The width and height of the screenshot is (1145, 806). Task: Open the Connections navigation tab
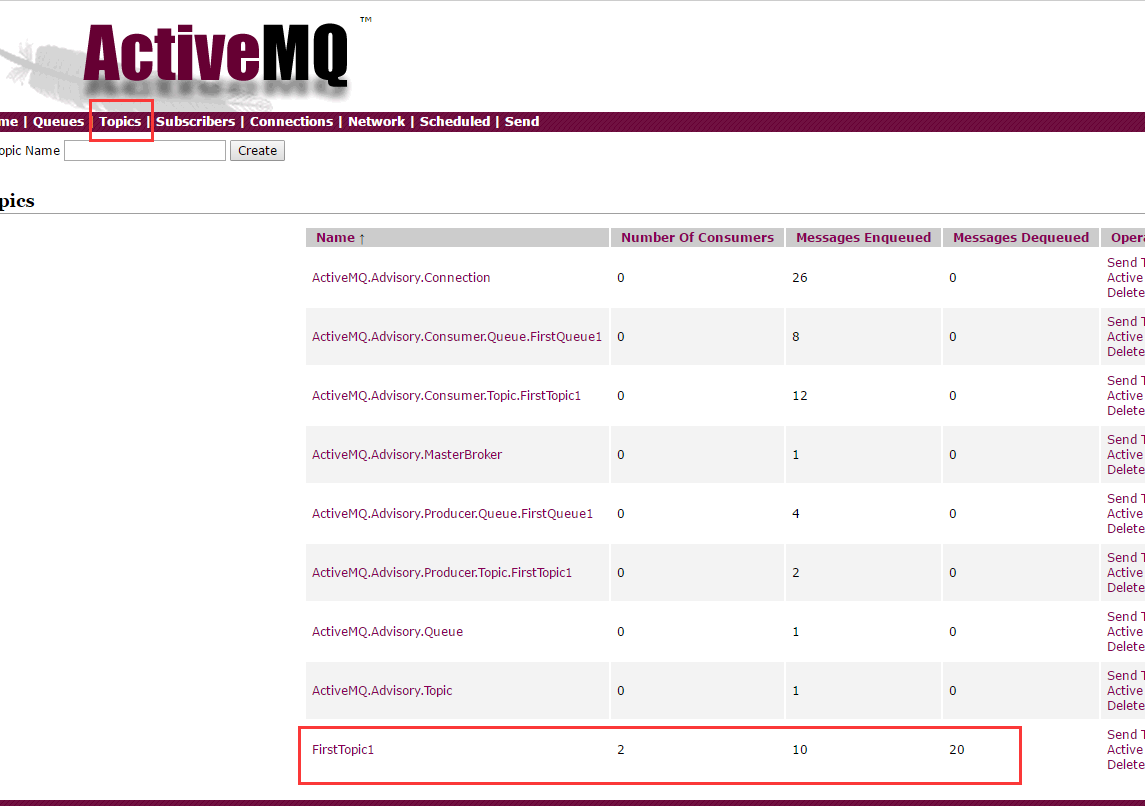pos(291,122)
